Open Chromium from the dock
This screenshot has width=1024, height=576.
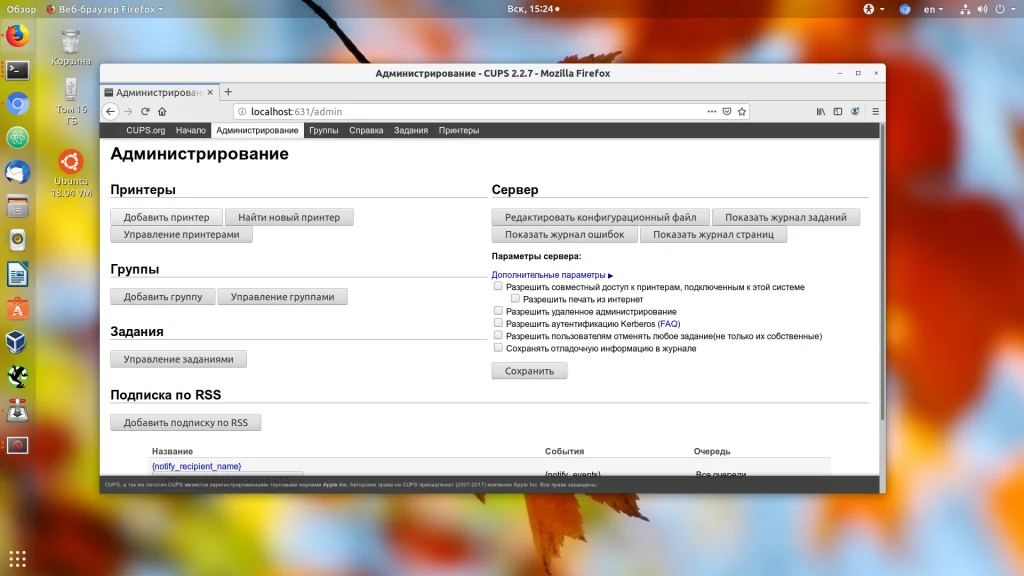click(x=18, y=104)
